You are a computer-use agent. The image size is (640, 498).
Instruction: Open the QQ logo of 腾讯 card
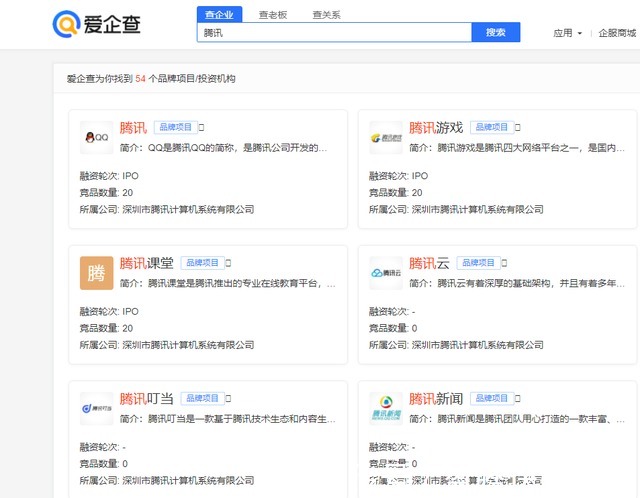pyautogui.click(x=97, y=138)
